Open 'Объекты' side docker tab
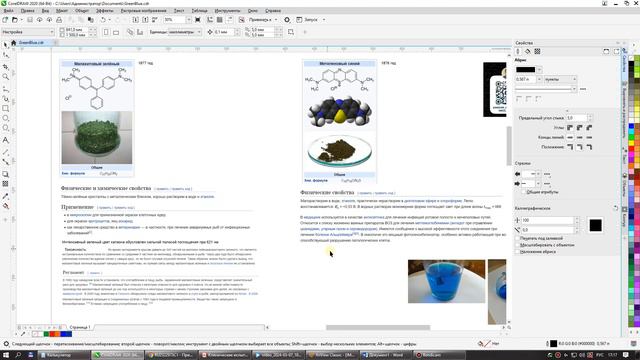640x360 pixels. click(x=624, y=185)
